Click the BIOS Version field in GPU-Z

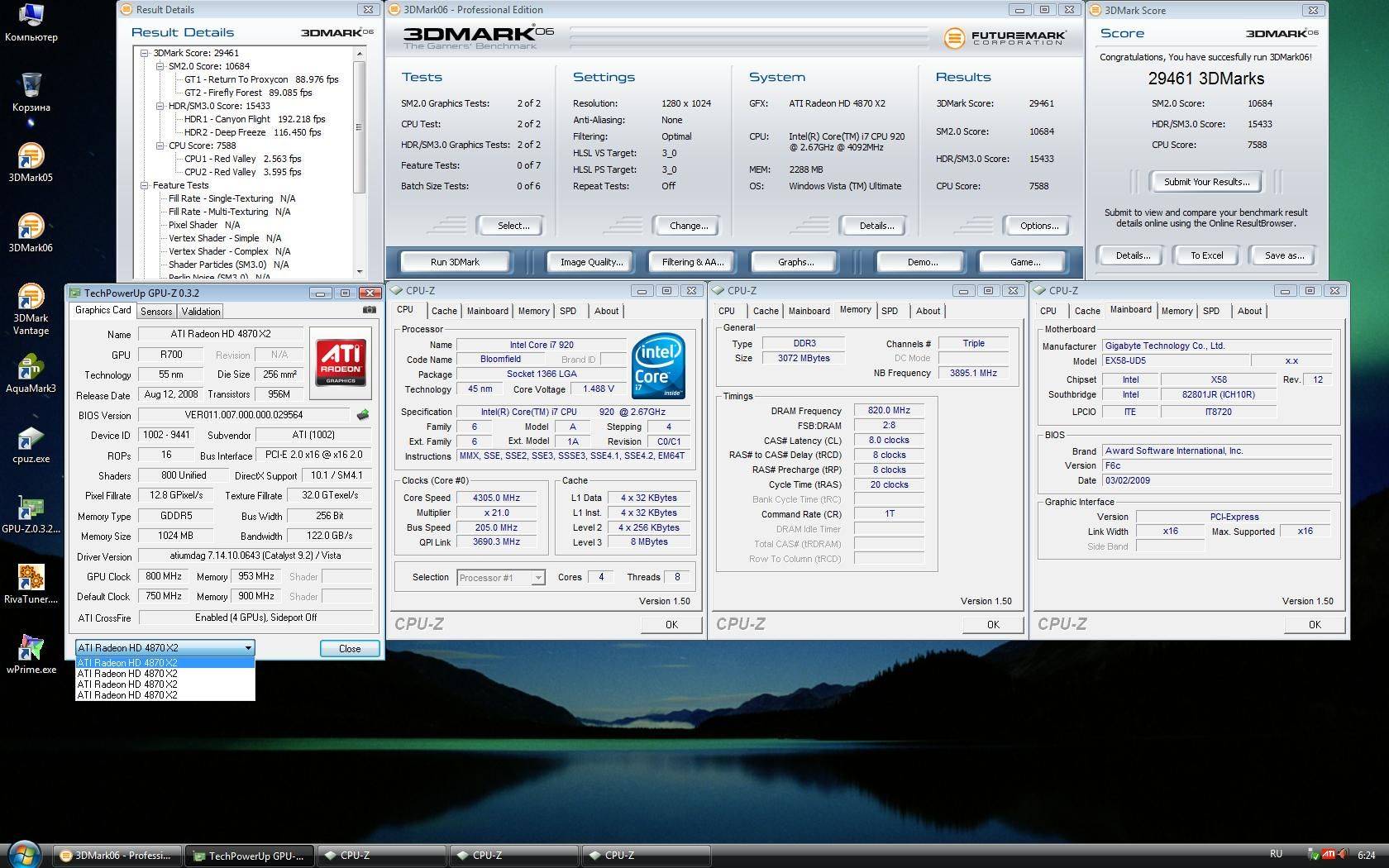coord(243,415)
